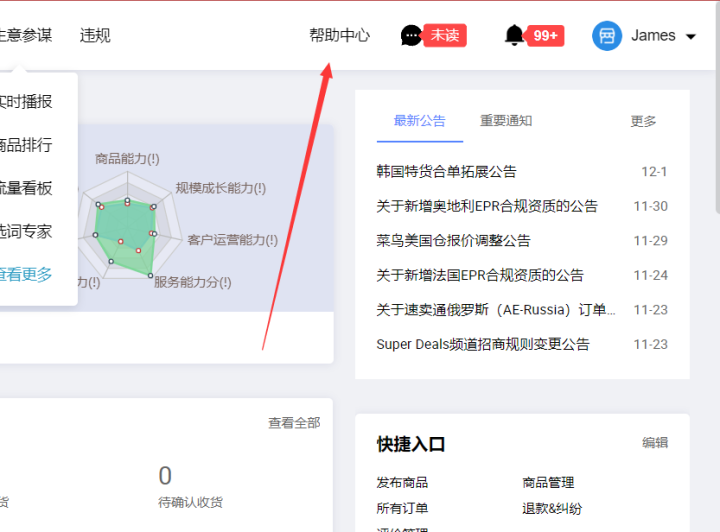Image resolution: width=720 pixels, height=532 pixels.
Task: Click 查看全部 to view all orders
Action: point(294,423)
